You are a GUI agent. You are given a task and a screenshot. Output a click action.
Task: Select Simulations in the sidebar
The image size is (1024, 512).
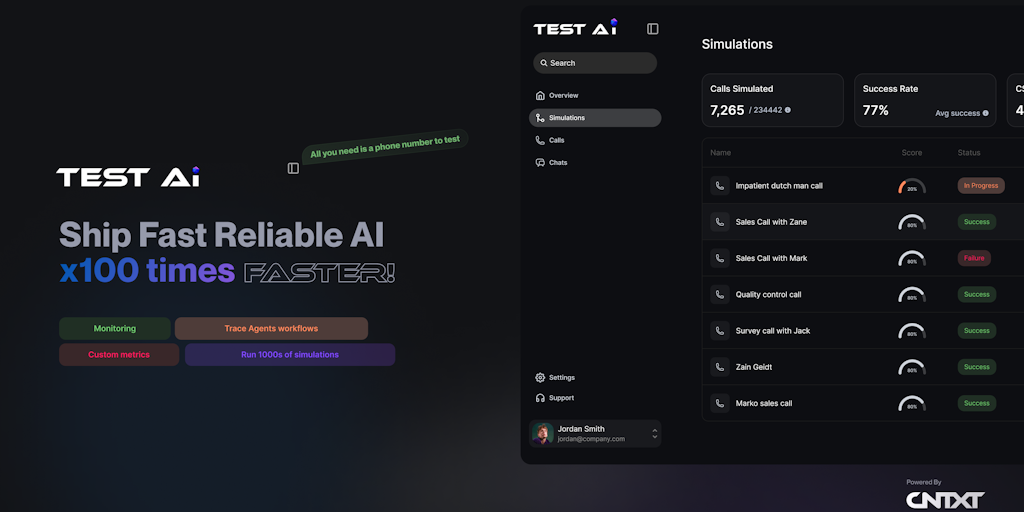[x=595, y=118]
